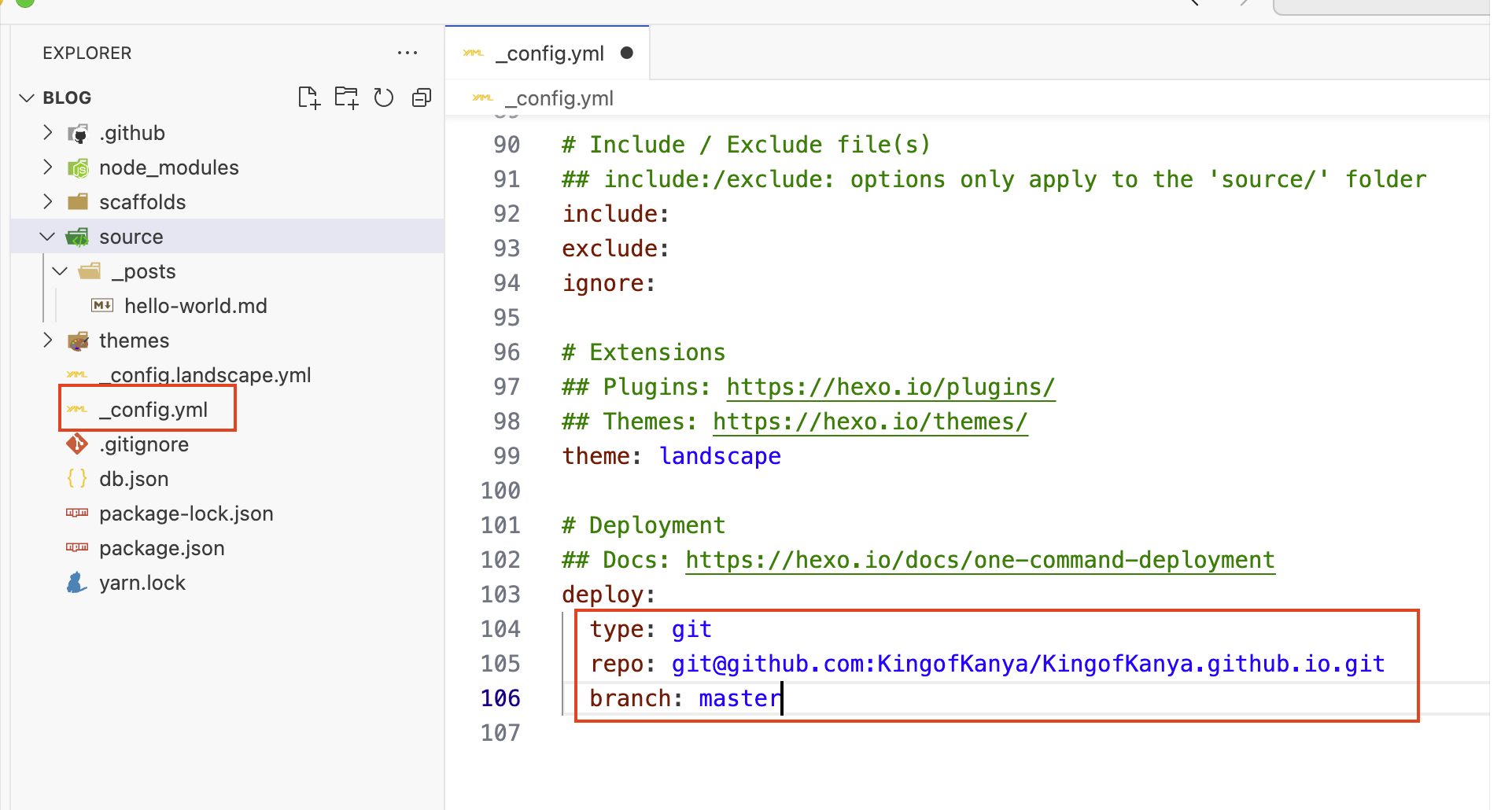Click the npm icon of package.json
The height and width of the screenshot is (810, 1512).
coord(77,547)
